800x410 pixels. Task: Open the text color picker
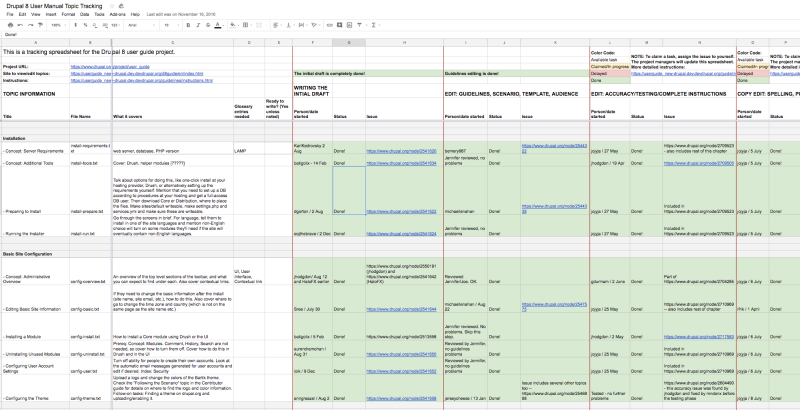(218, 25)
